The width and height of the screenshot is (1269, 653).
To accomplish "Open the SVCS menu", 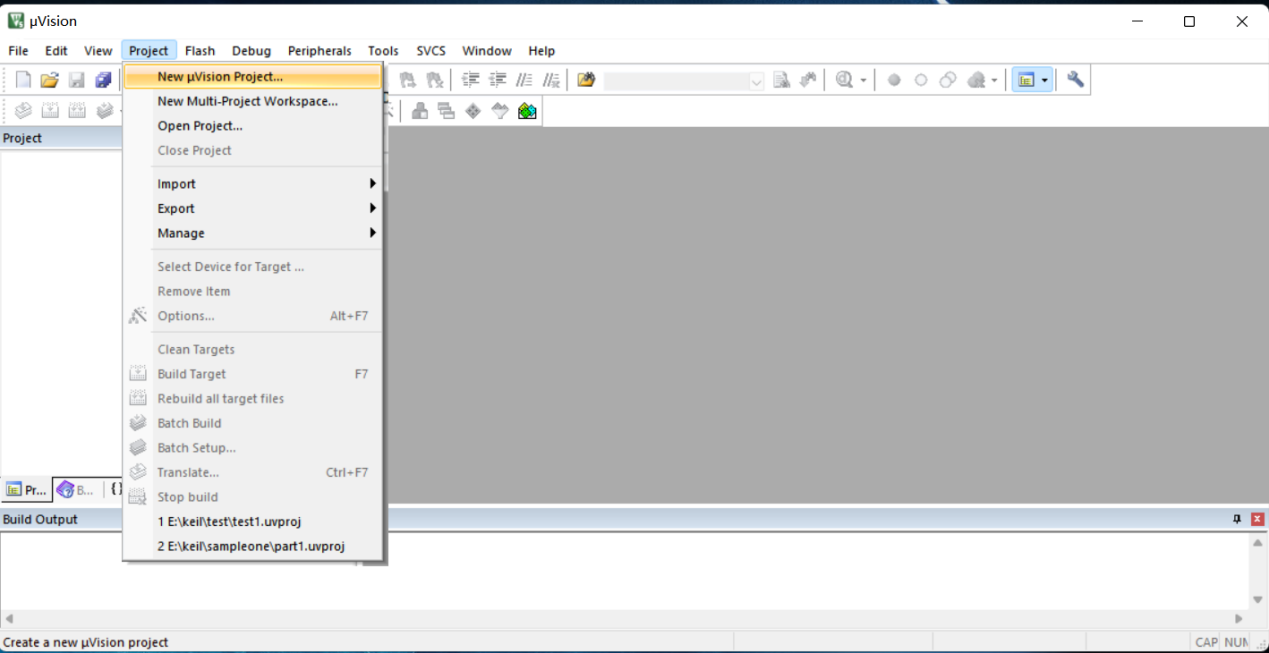I will [x=431, y=51].
